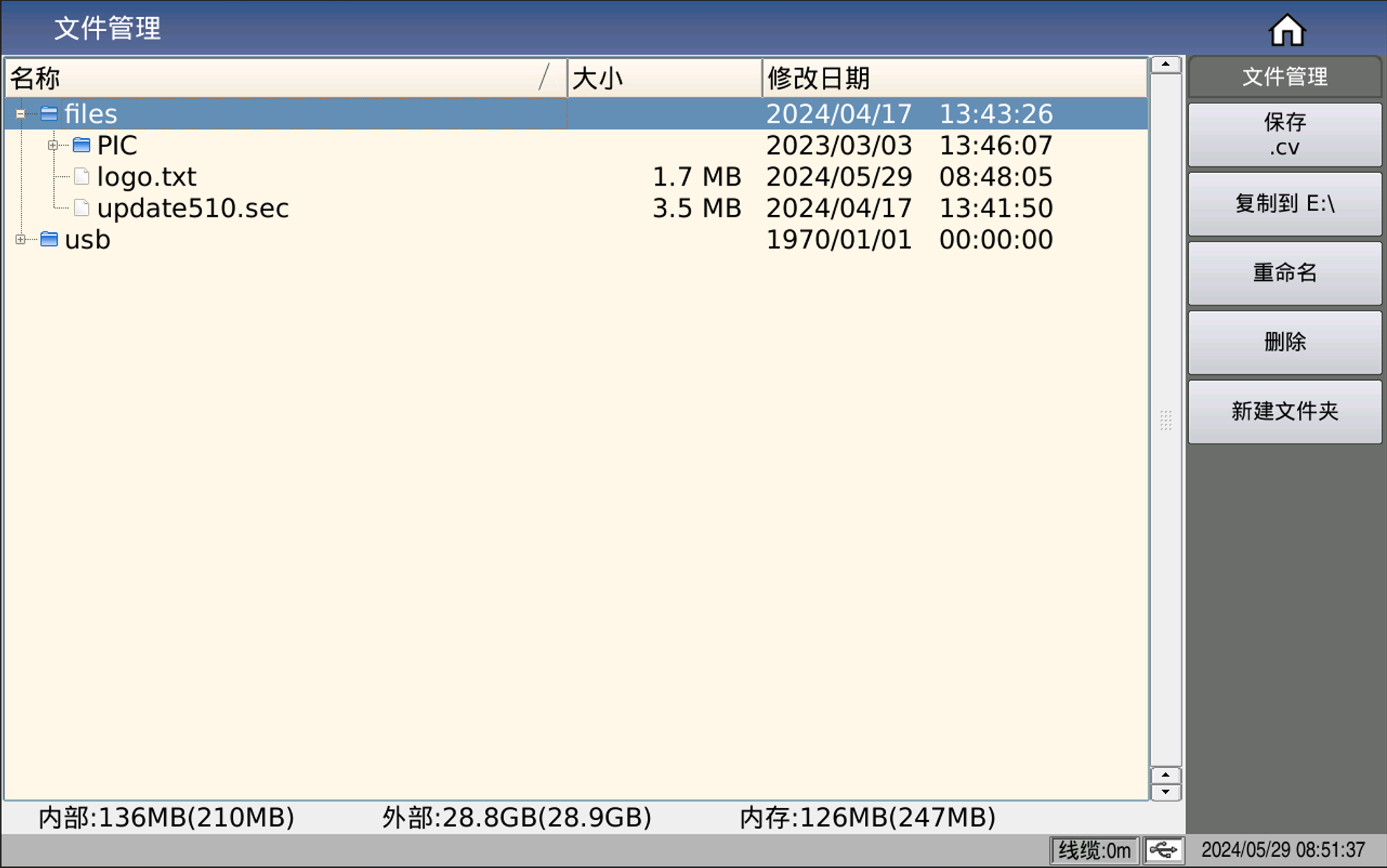This screenshot has width=1387, height=868.
Task: Sort by the 大小 column header
Action: (x=663, y=78)
